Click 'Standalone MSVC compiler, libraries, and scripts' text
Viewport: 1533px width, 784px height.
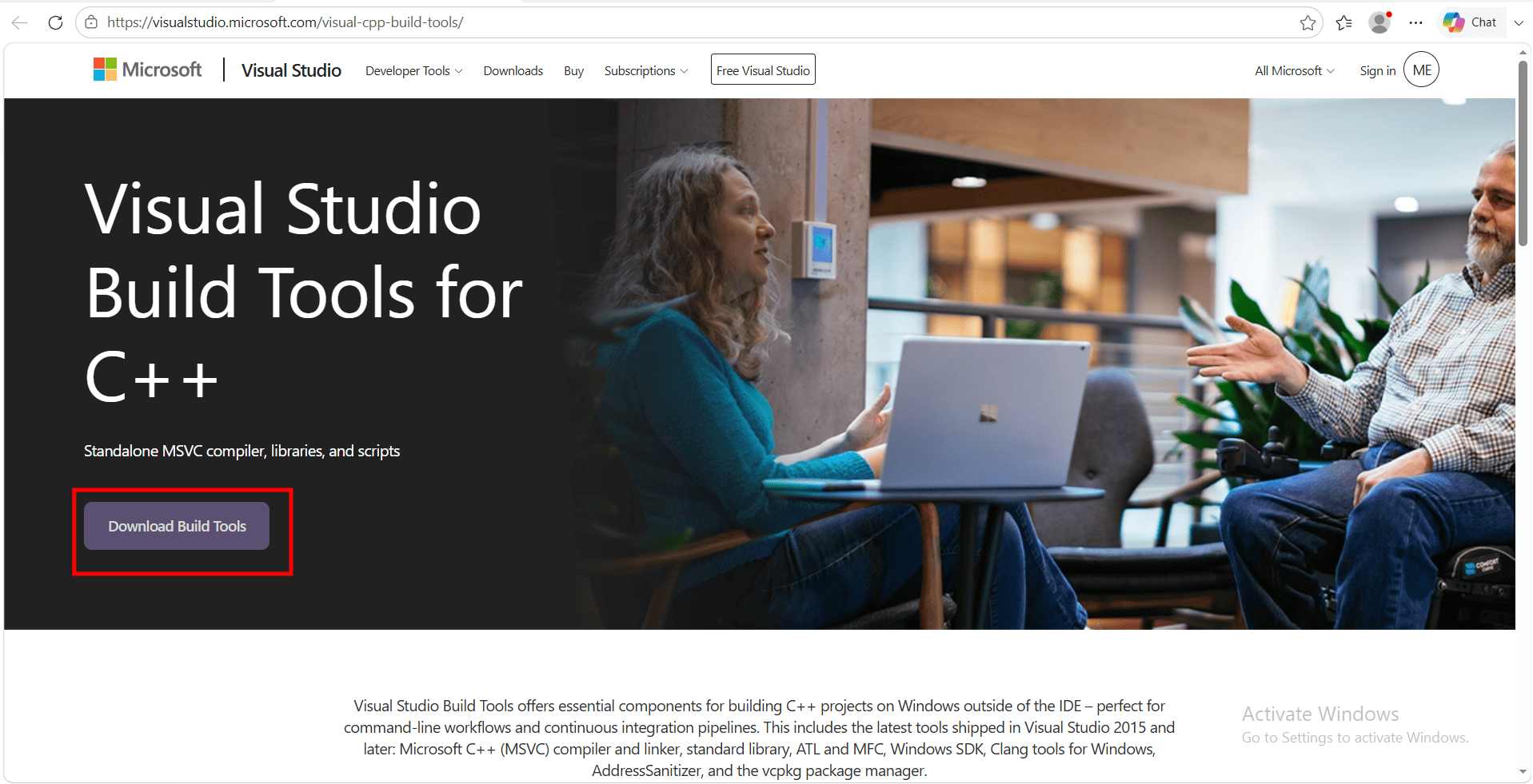242,452
